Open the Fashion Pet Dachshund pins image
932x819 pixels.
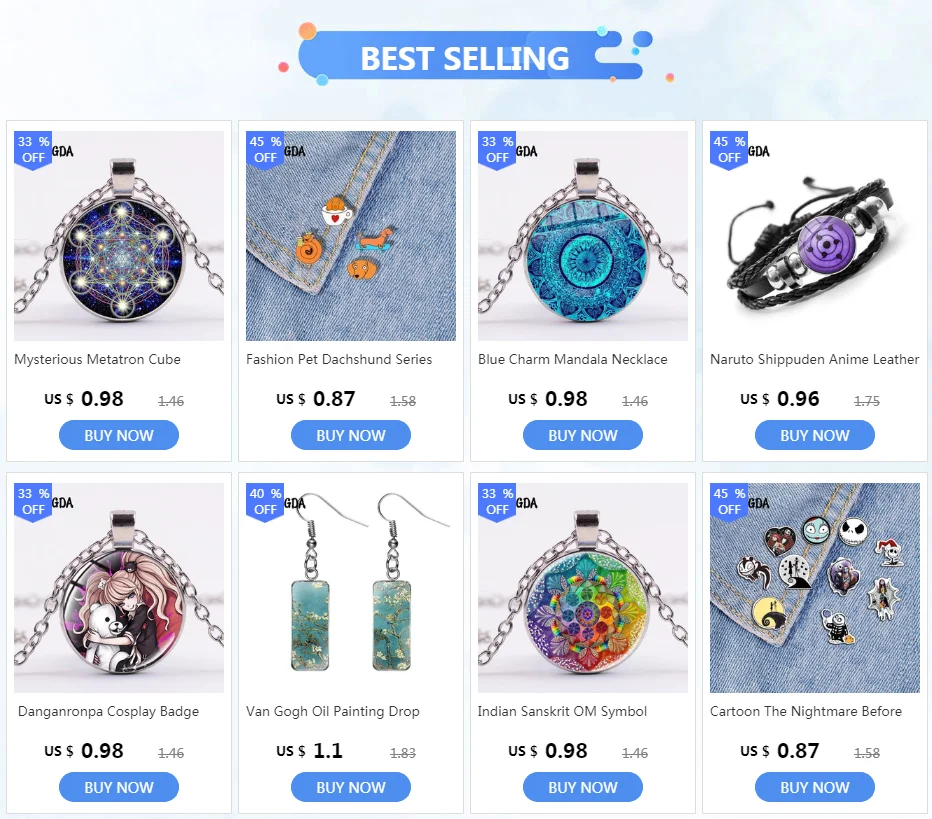click(351, 236)
